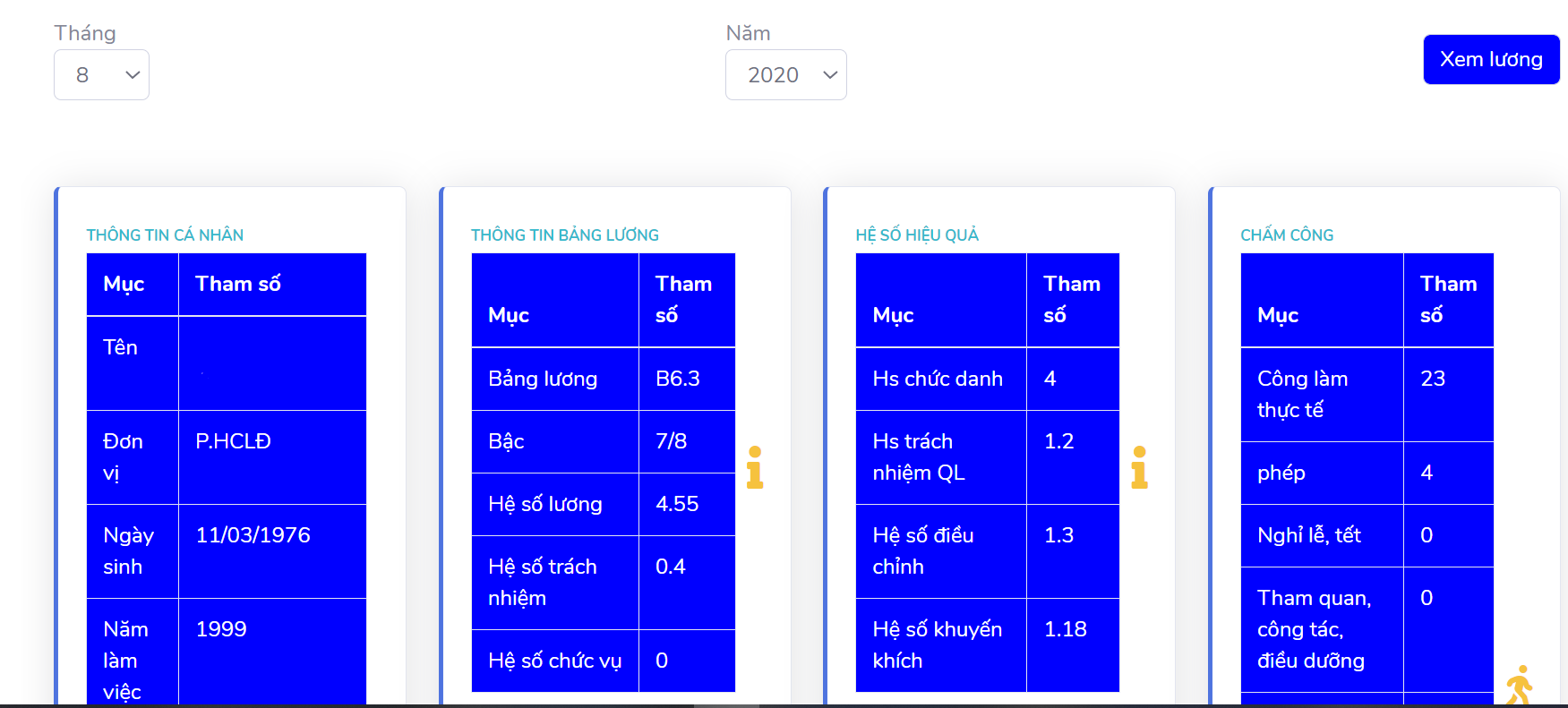Click the Công làm thực tế row
This screenshot has width=1568, height=708.
point(1367,394)
